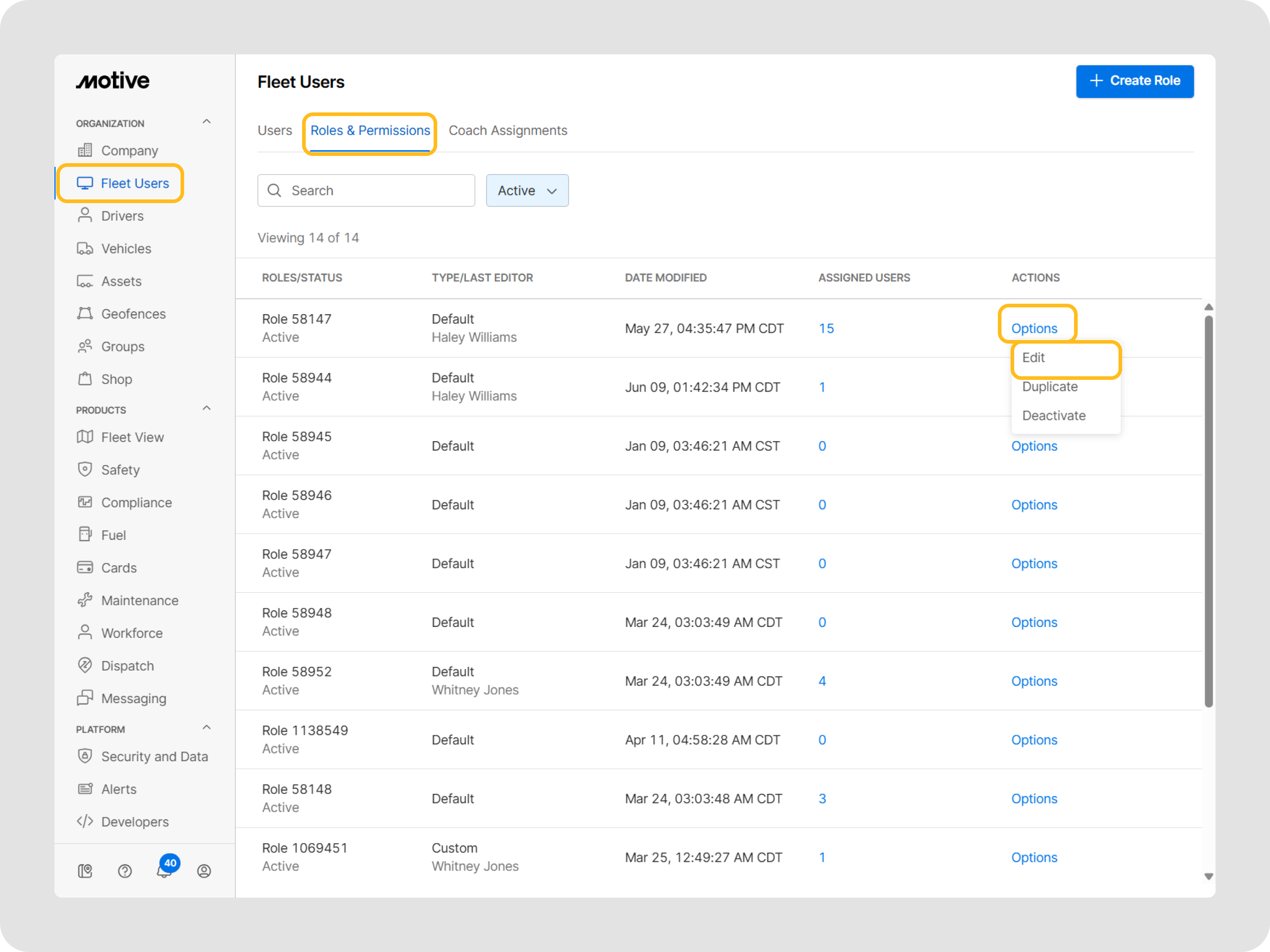
Task: Switch to the Coach Assignments tab
Action: (508, 130)
